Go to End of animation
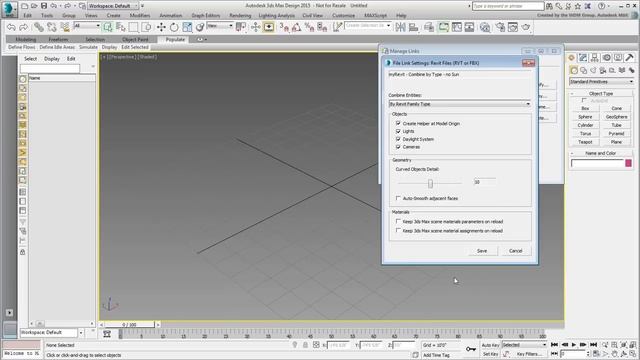The width and height of the screenshot is (640, 360). pyautogui.click(x=593, y=345)
